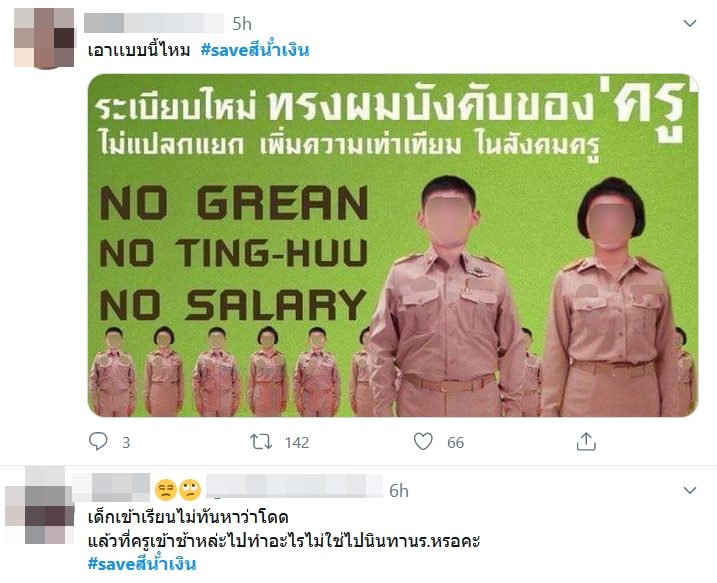Retweet the first tweet with the image
This screenshot has height=583, width=717.
pyautogui.click(x=261, y=442)
